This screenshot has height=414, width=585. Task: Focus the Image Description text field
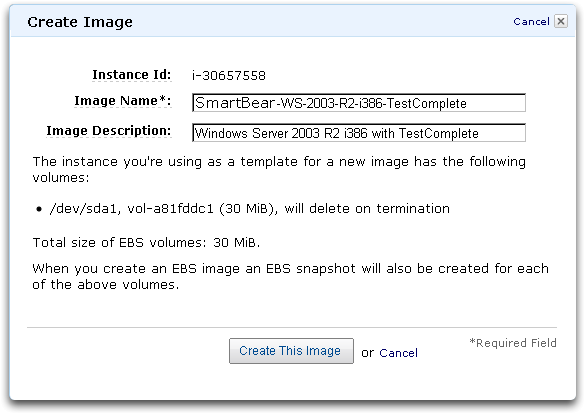(359, 133)
